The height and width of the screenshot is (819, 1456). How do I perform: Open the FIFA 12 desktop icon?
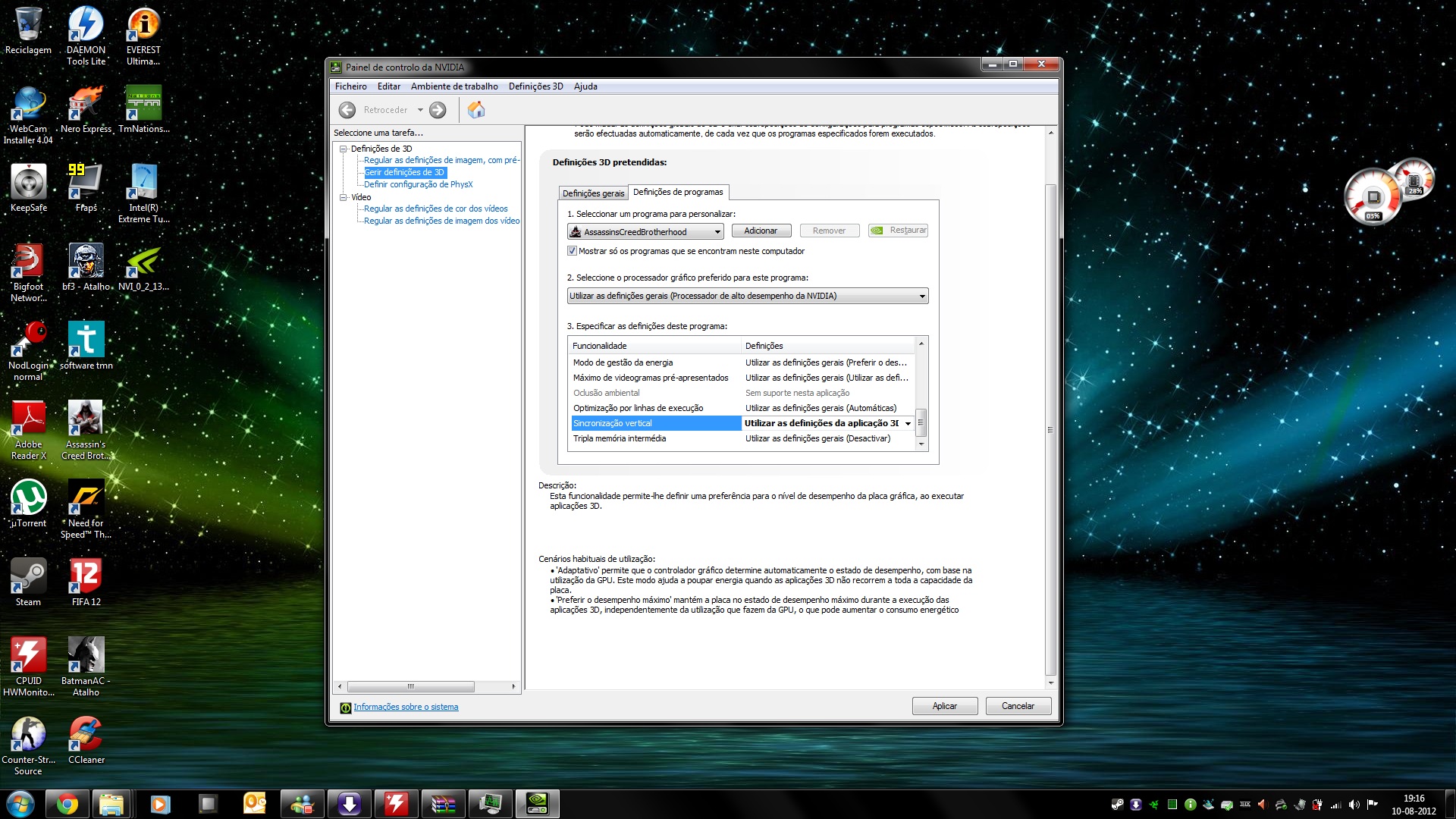[x=86, y=582]
